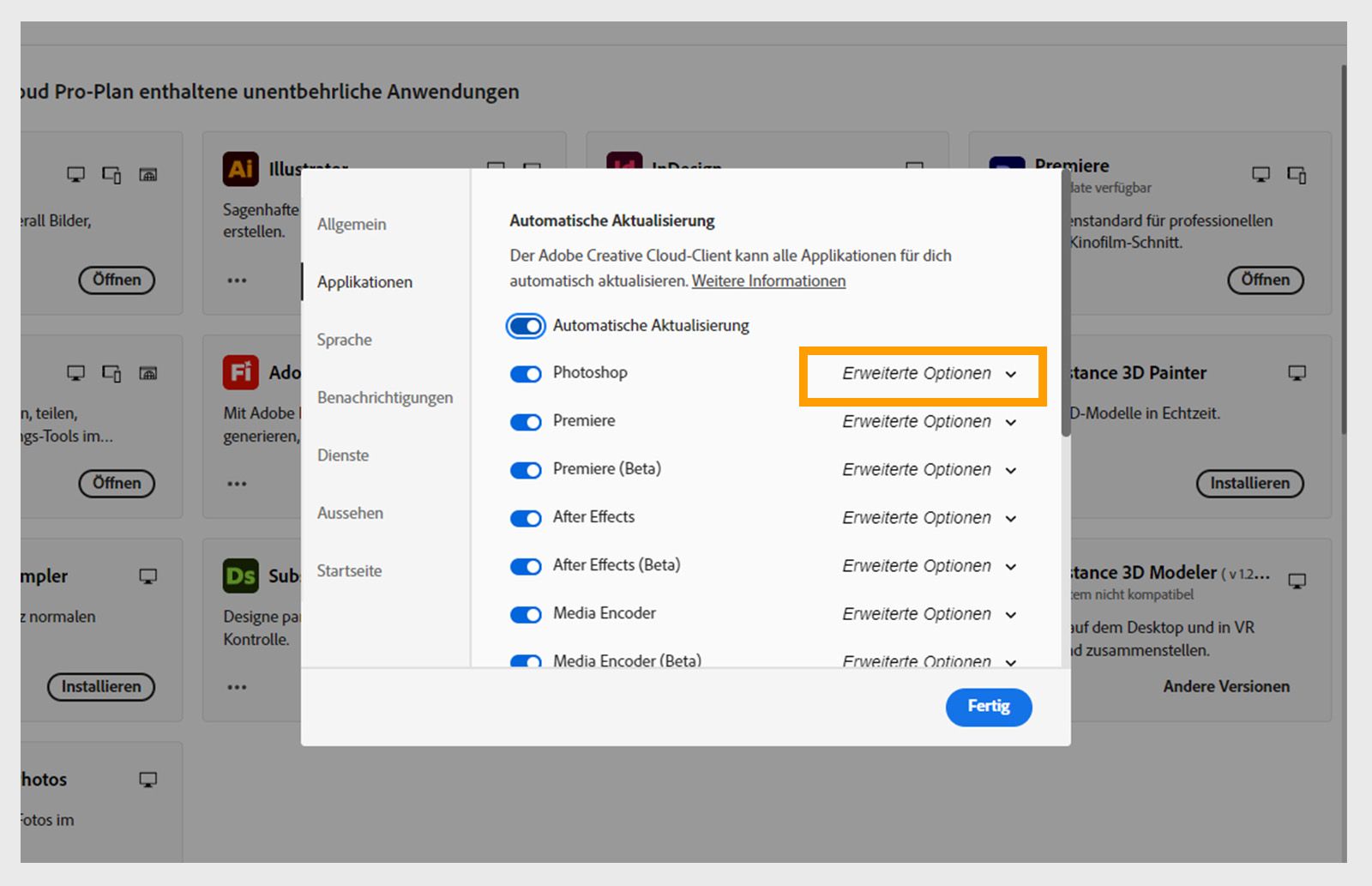Click desktop icon on Premiere card
Viewport: 1372px width, 886px height.
pyautogui.click(x=1261, y=175)
